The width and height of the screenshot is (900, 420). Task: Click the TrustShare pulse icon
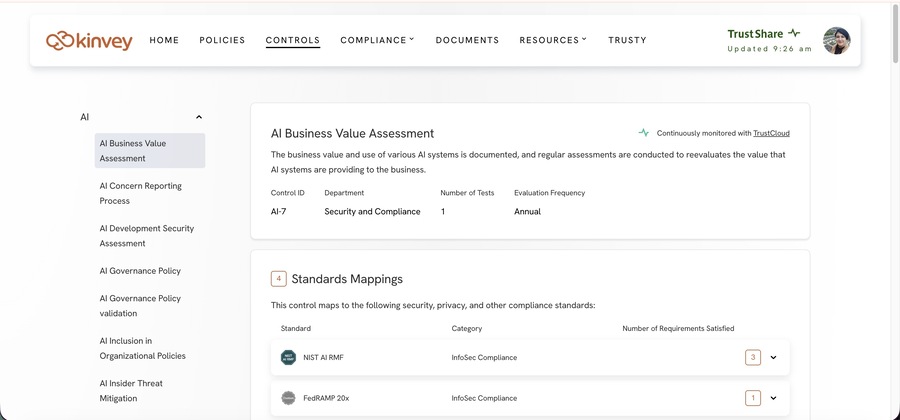pos(794,33)
